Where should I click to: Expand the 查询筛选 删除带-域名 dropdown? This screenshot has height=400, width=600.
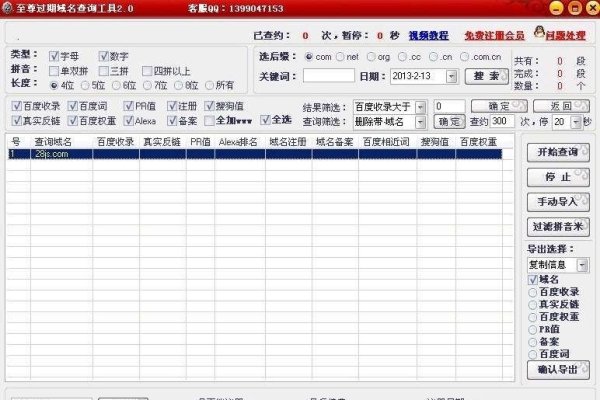tap(421, 122)
